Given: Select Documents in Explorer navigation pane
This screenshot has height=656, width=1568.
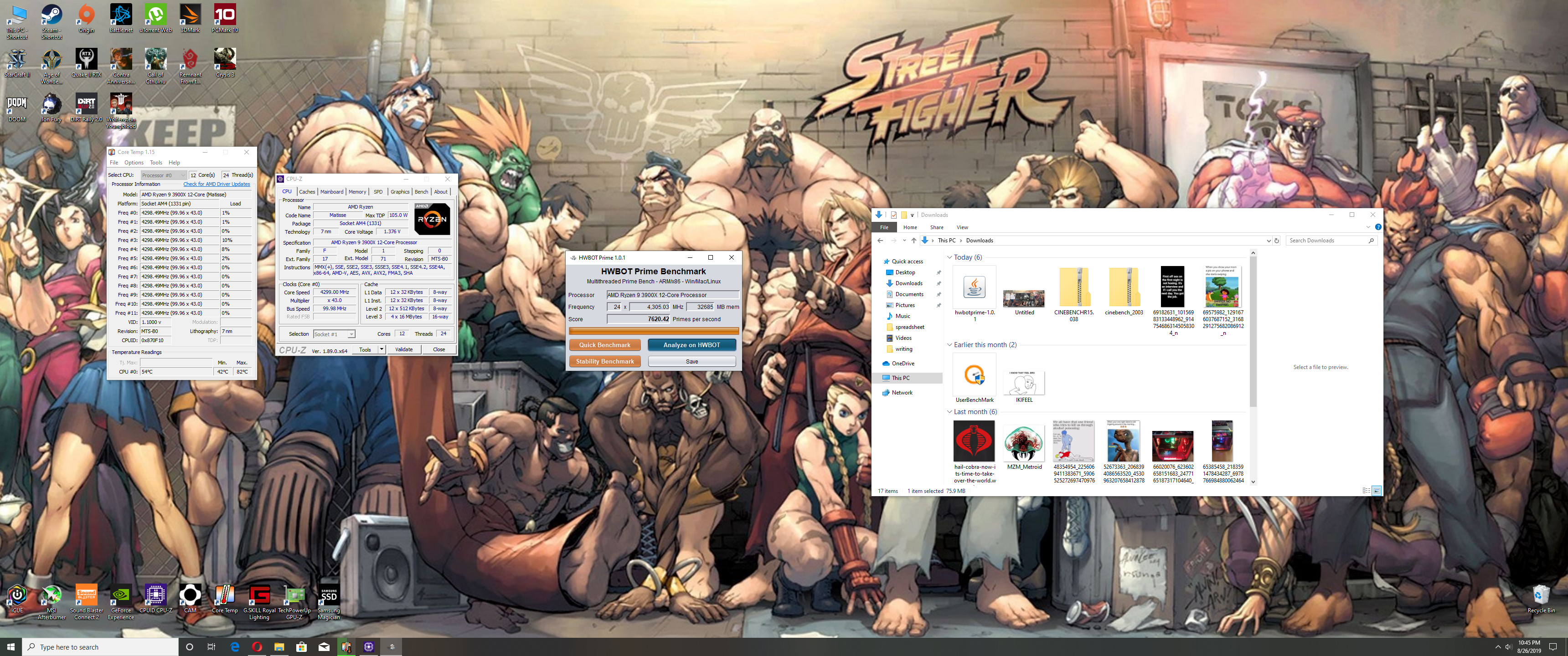Looking at the screenshot, I should [x=909, y=295].
